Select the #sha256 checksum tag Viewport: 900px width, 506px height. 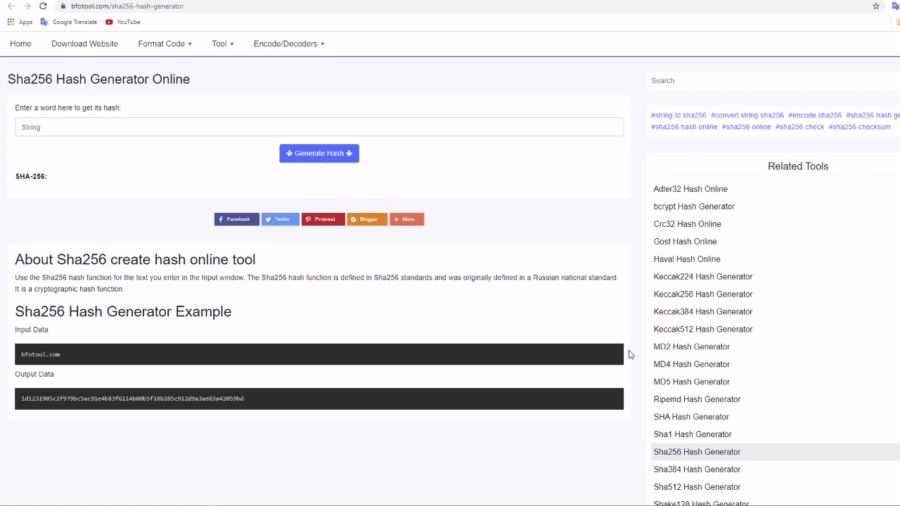(859, 127)
